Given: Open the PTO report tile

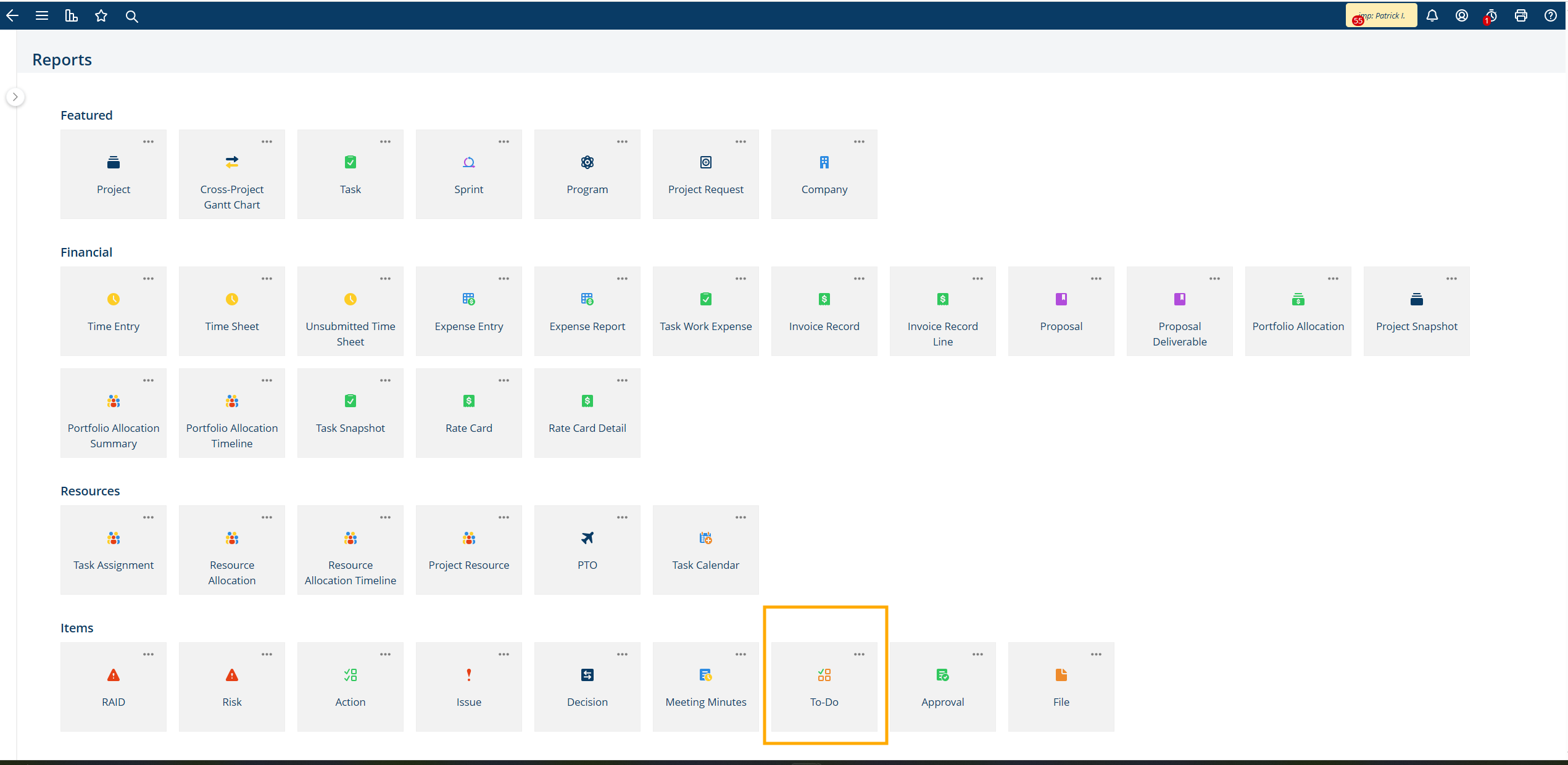Looking at the screenshot, I should (587, 550).
